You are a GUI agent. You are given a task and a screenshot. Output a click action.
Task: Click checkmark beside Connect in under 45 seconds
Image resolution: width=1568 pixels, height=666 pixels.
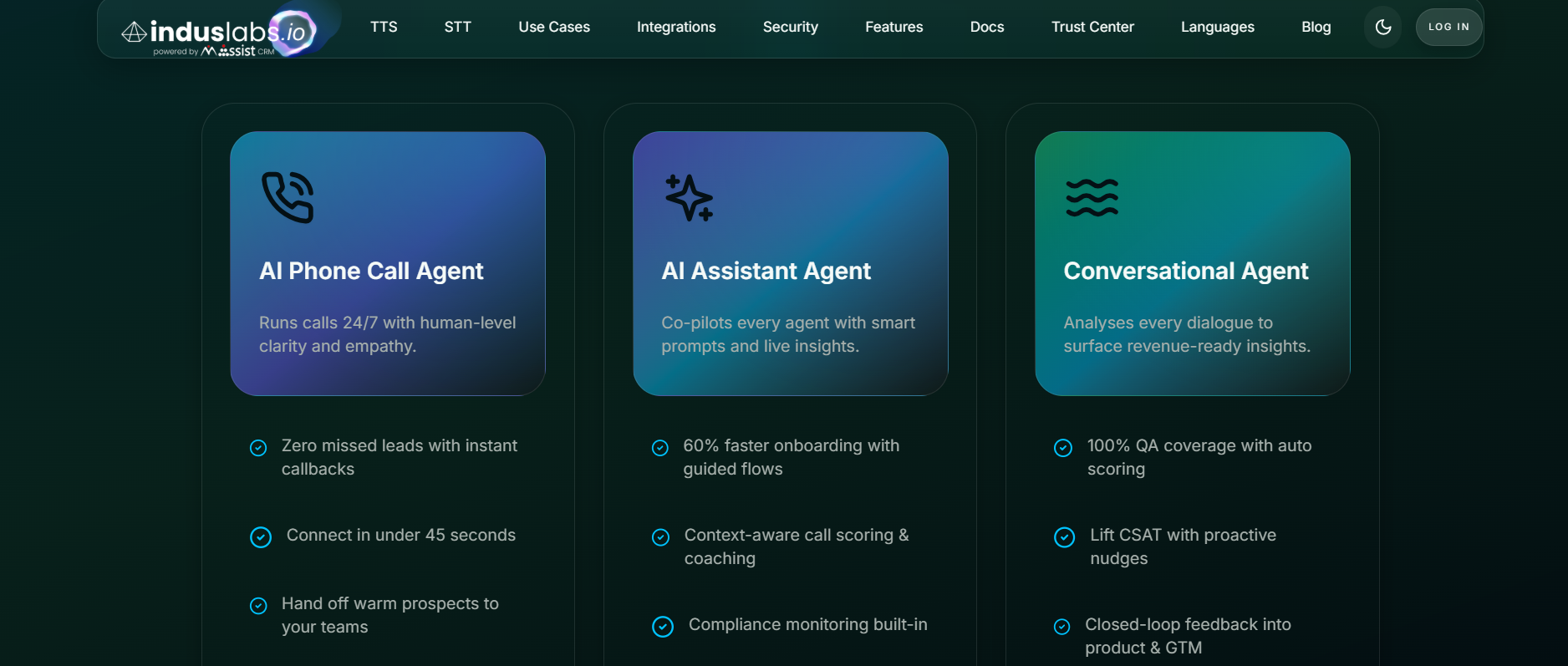(261, 537)
